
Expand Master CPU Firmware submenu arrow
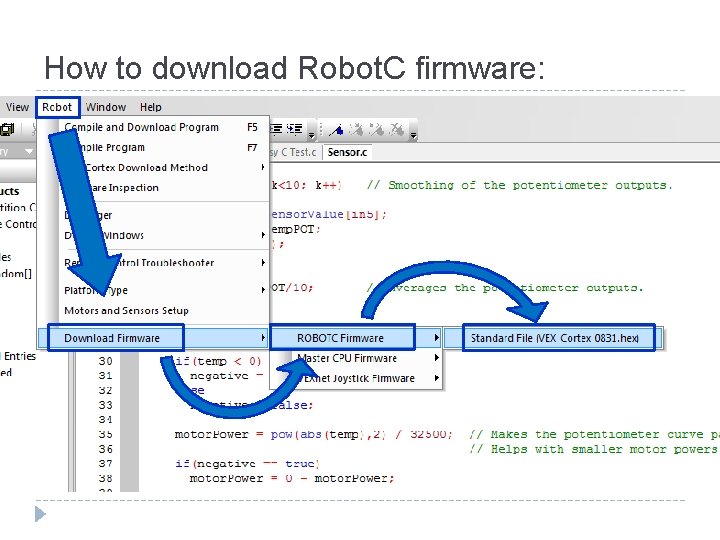437,358
